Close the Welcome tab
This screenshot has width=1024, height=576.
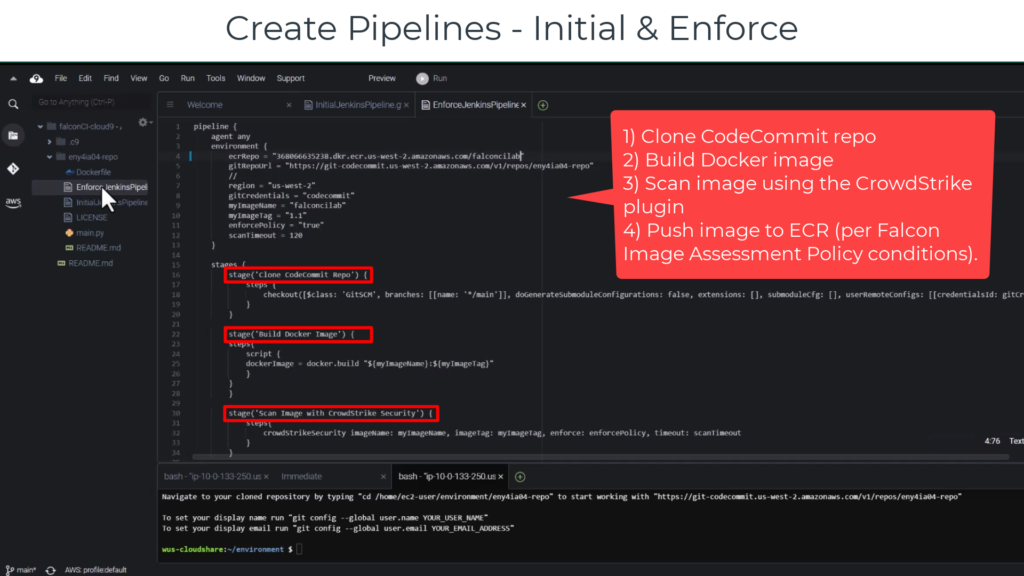(289, 105)
